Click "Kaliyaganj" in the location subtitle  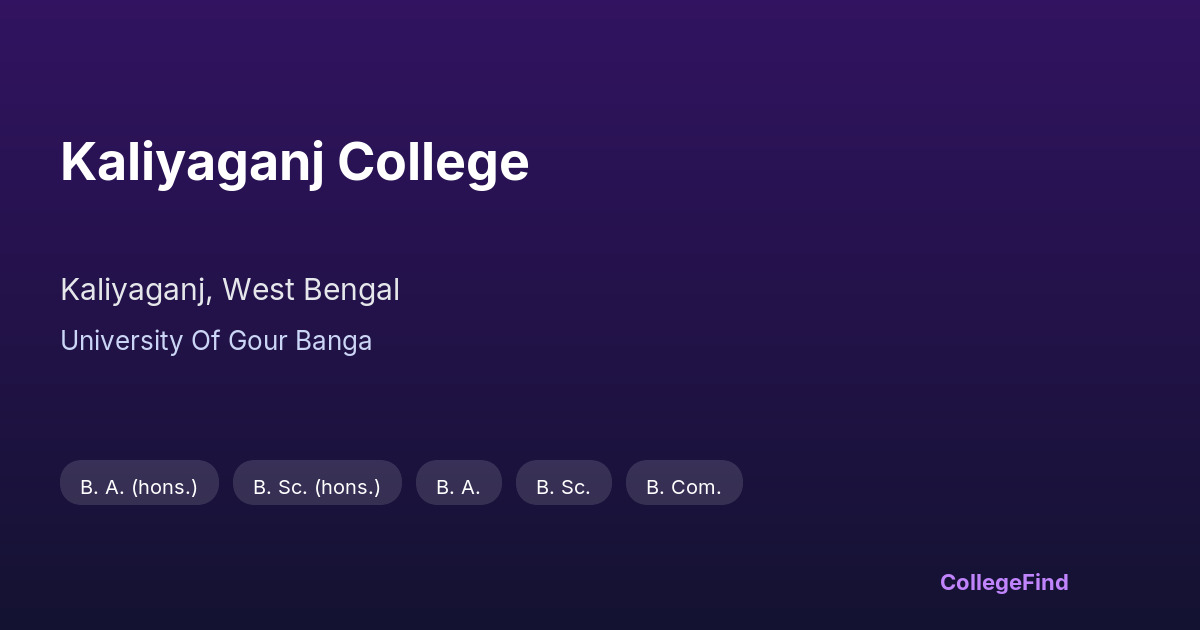click(134, 290)
